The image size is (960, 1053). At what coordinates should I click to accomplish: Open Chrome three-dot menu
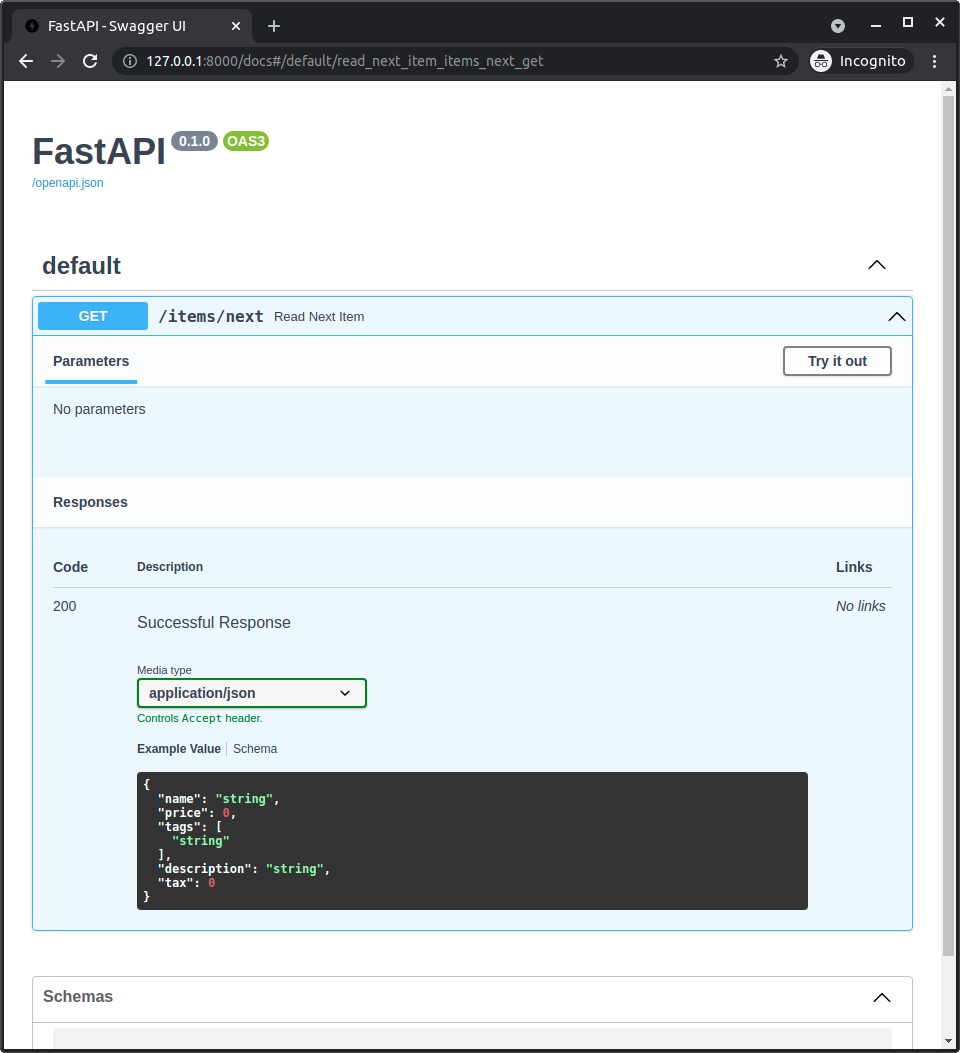(x=935, y=61)
